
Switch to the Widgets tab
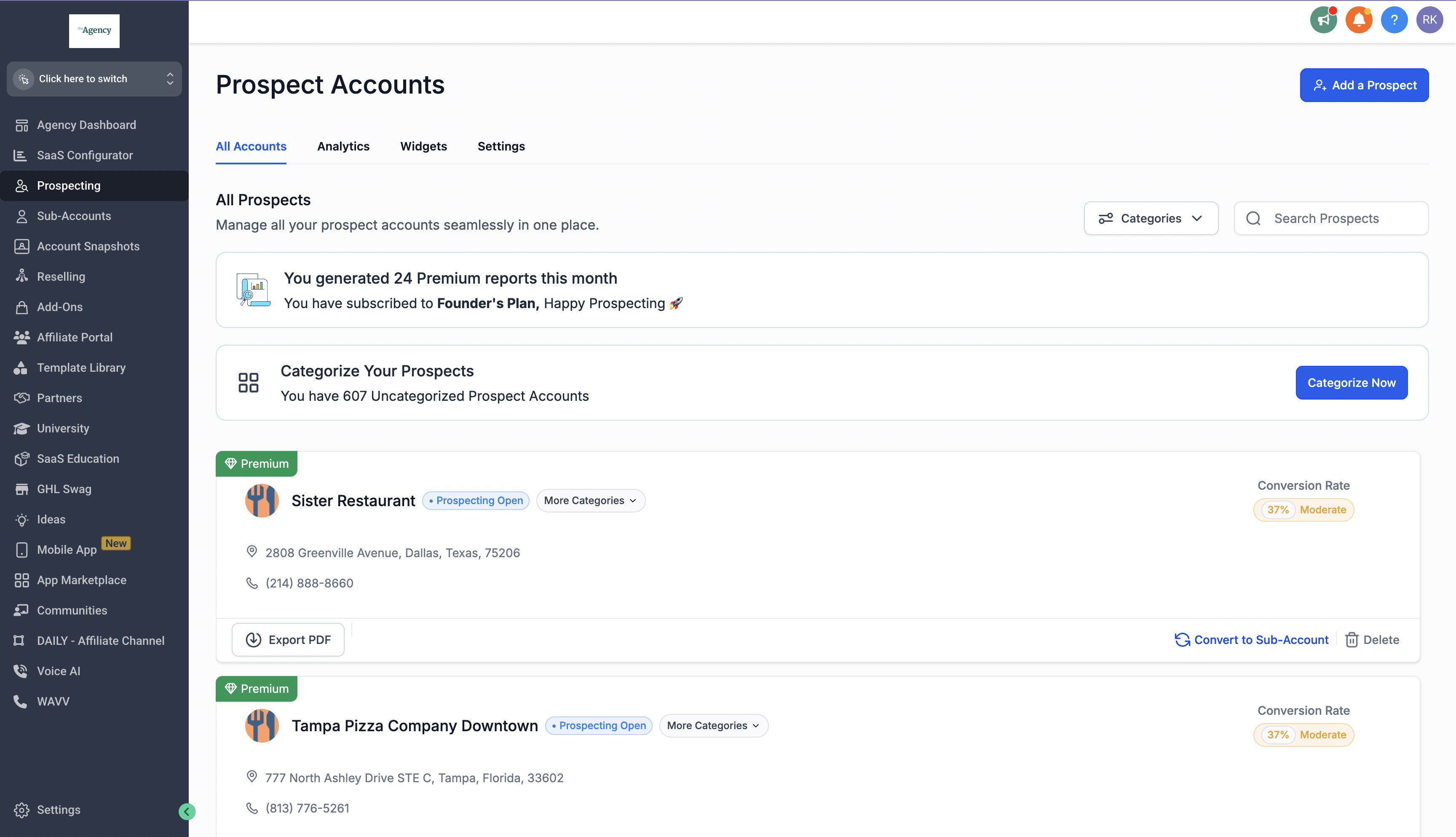point(423,146)
